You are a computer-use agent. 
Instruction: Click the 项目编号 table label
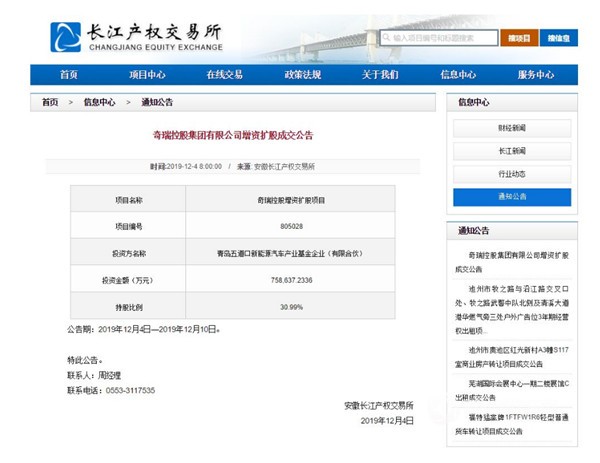coord(129,227)
